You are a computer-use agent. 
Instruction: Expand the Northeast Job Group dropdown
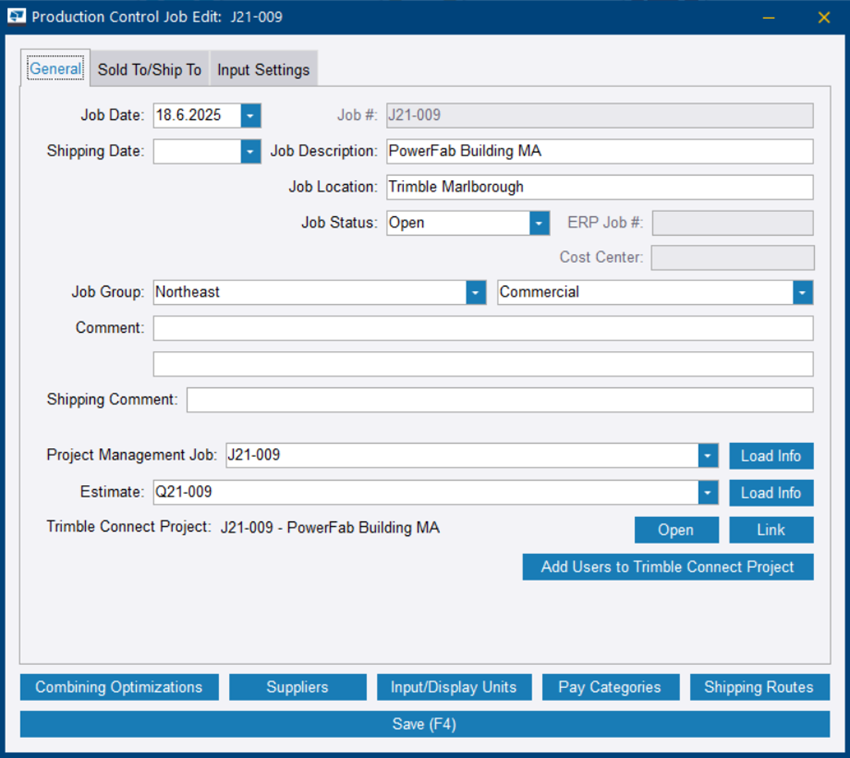[476, 292]
